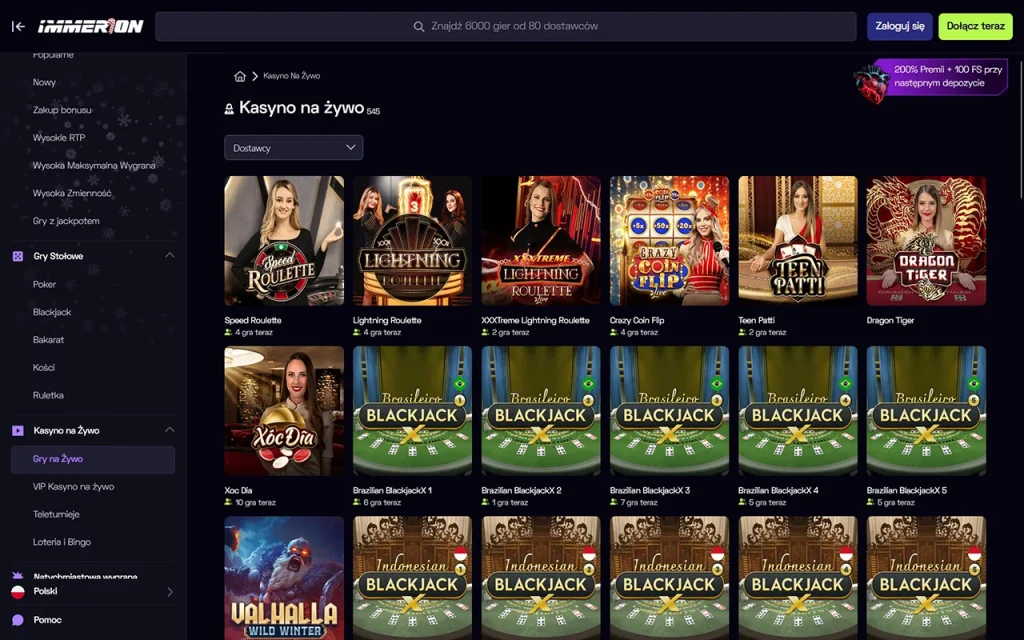Open Wysoka Maksymalna Wygrana category
Screen dimensions: 1024x640
click(94, 165)
